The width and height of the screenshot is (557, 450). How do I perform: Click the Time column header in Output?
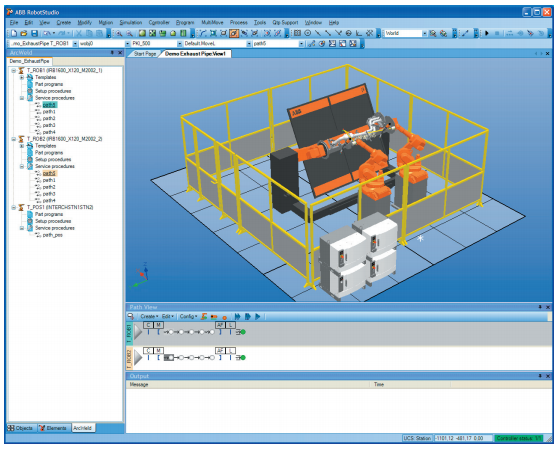[410, 385]
